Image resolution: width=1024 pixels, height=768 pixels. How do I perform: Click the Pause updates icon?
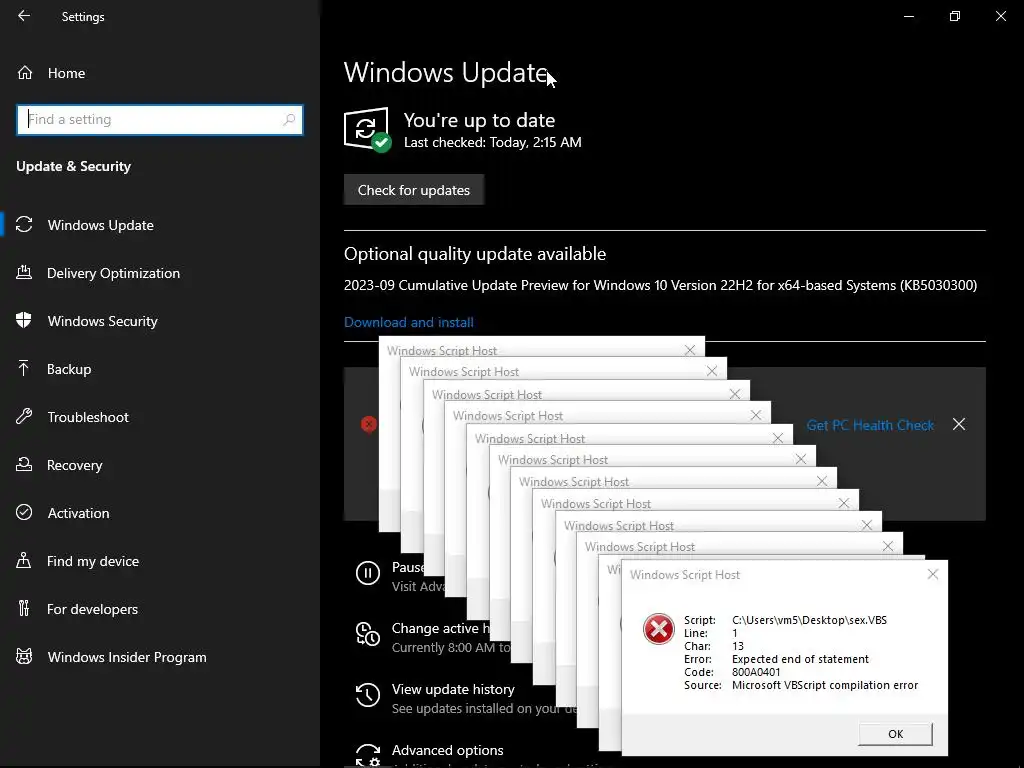click(368, 573)
